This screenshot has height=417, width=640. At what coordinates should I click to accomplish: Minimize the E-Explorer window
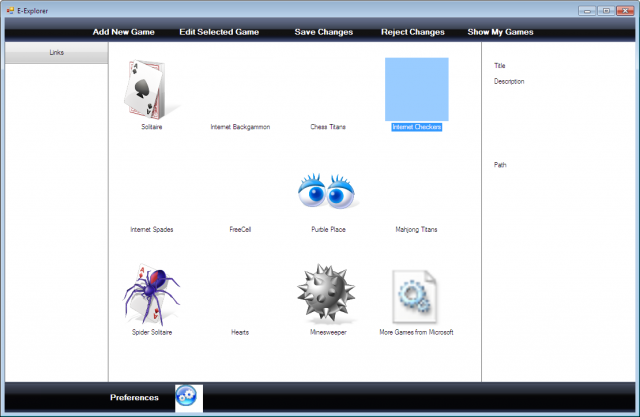(587, 11)
